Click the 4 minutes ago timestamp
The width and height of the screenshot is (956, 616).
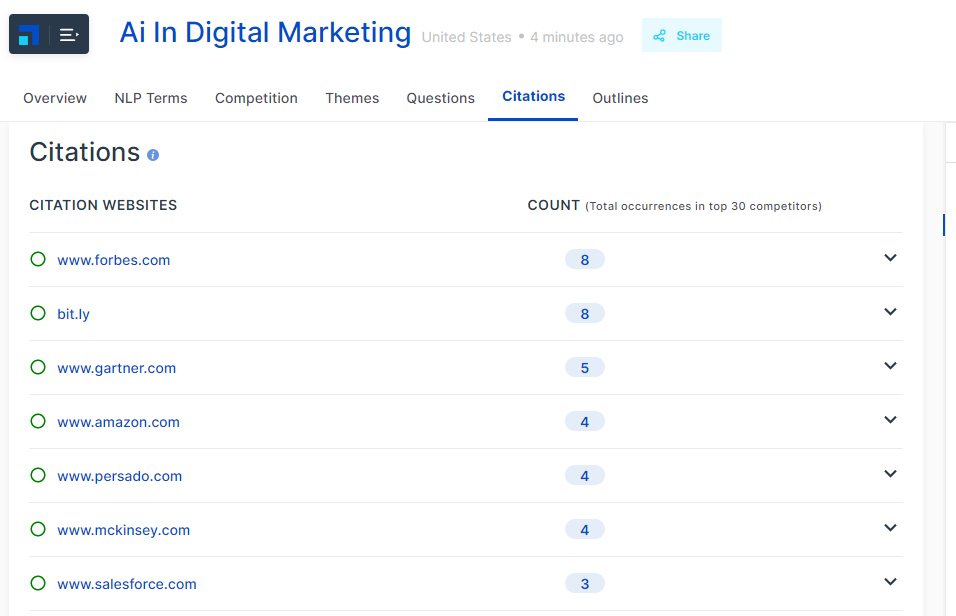pos(577,37)
